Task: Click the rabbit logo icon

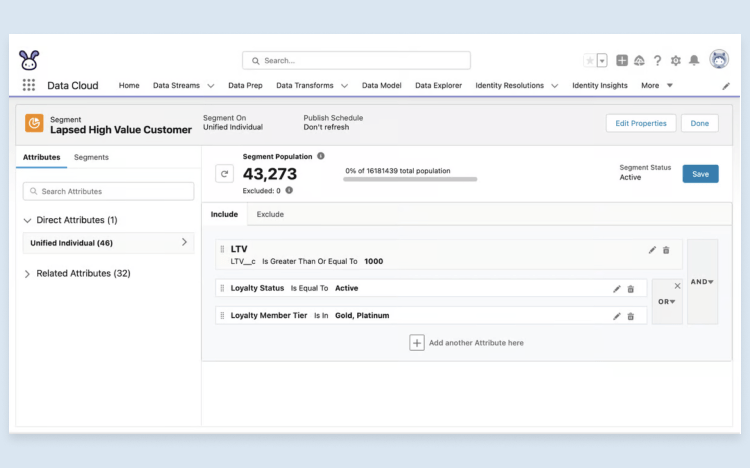Action: [29, 60]
